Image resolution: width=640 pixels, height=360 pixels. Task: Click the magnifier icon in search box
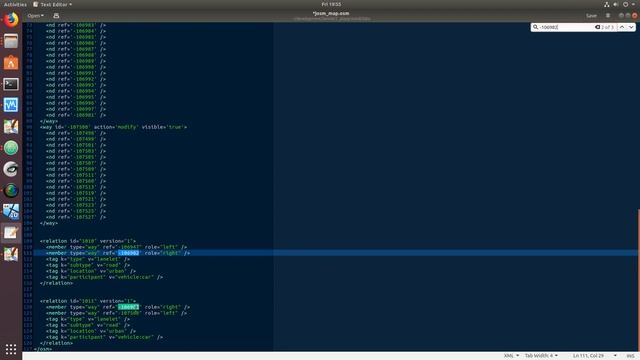coord(536,27)
